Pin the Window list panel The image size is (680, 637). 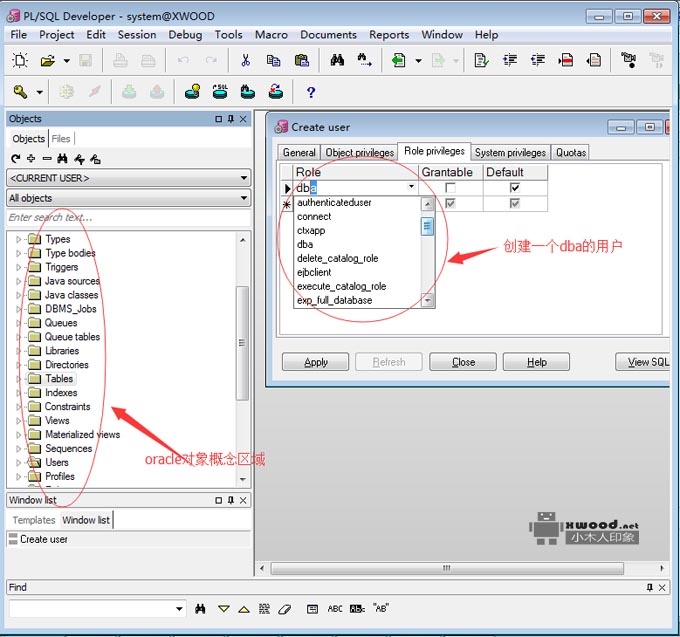(231, 500)
